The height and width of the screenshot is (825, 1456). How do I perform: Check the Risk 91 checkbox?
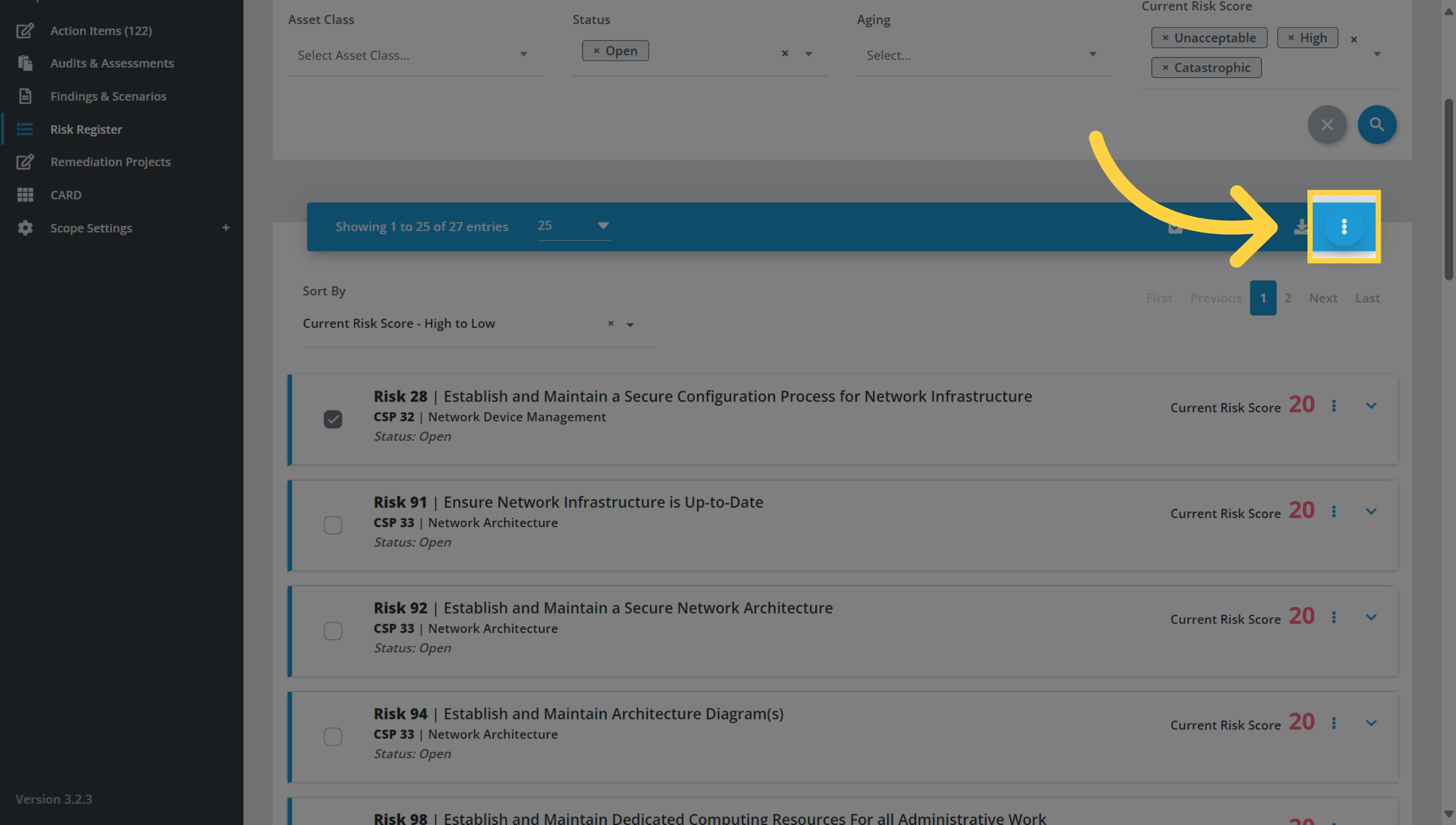[332, 525]
